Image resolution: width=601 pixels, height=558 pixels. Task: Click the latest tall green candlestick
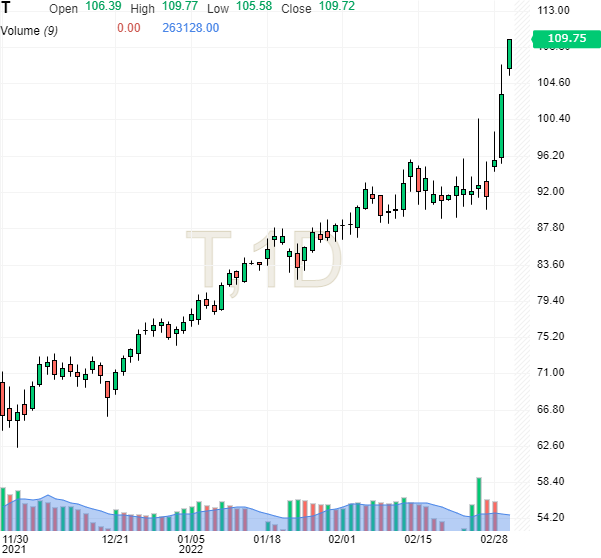click(510, 54)
